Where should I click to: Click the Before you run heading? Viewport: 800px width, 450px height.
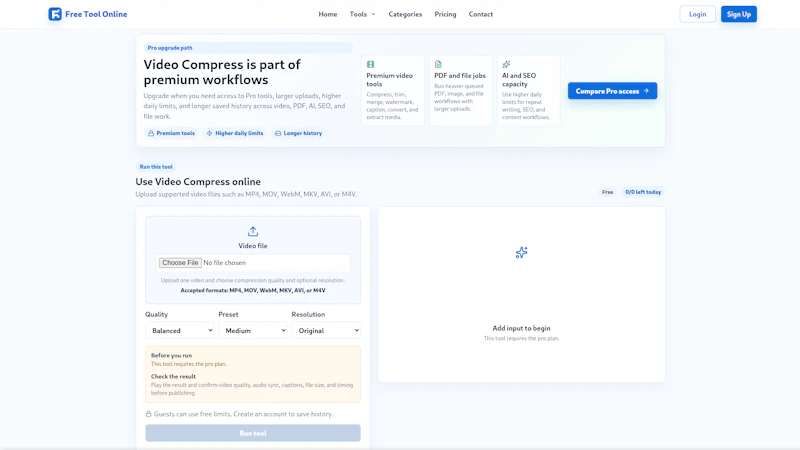click(171, 356)
